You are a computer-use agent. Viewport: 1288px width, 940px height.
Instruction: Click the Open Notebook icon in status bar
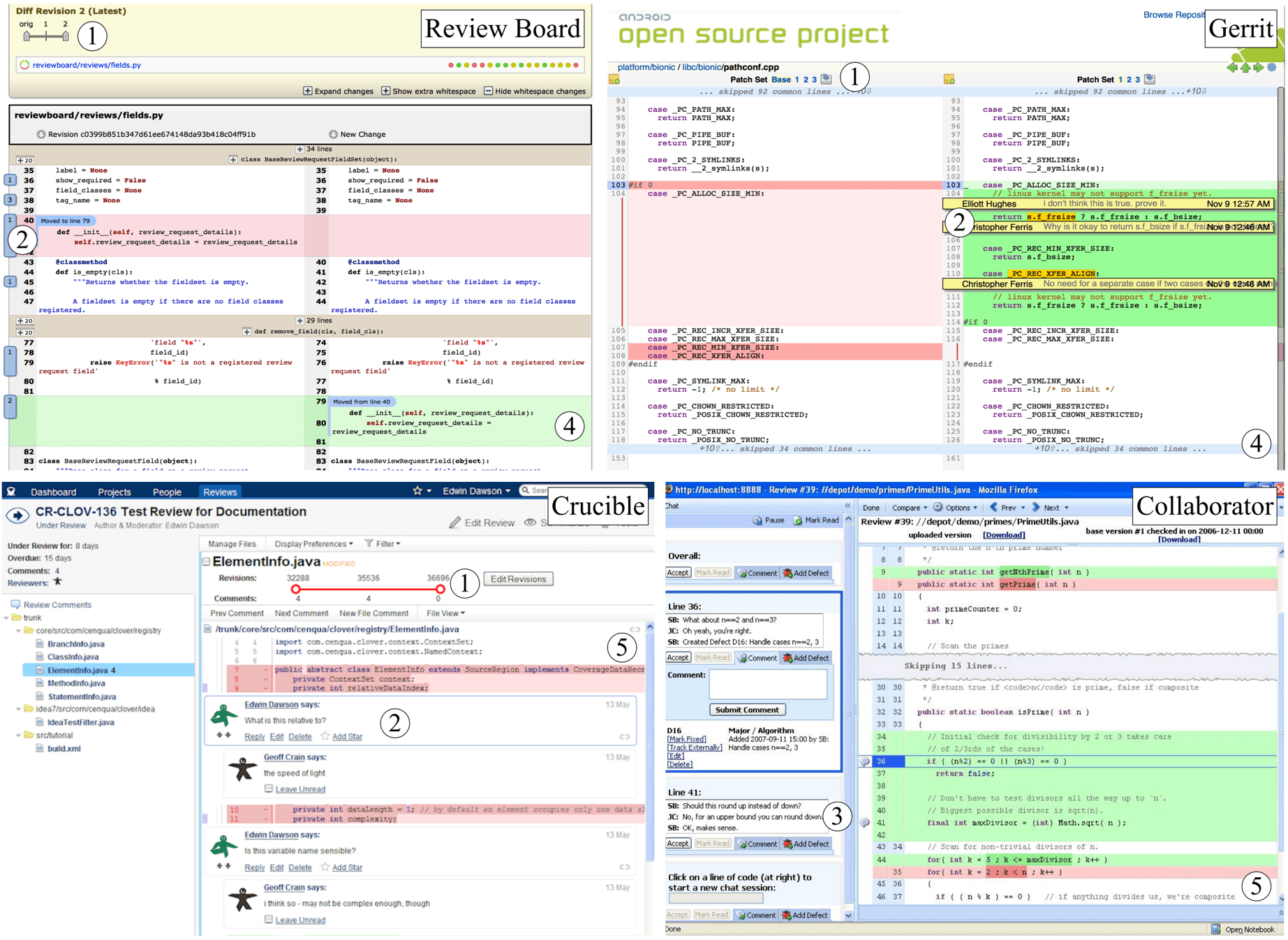coord(1215,929)
